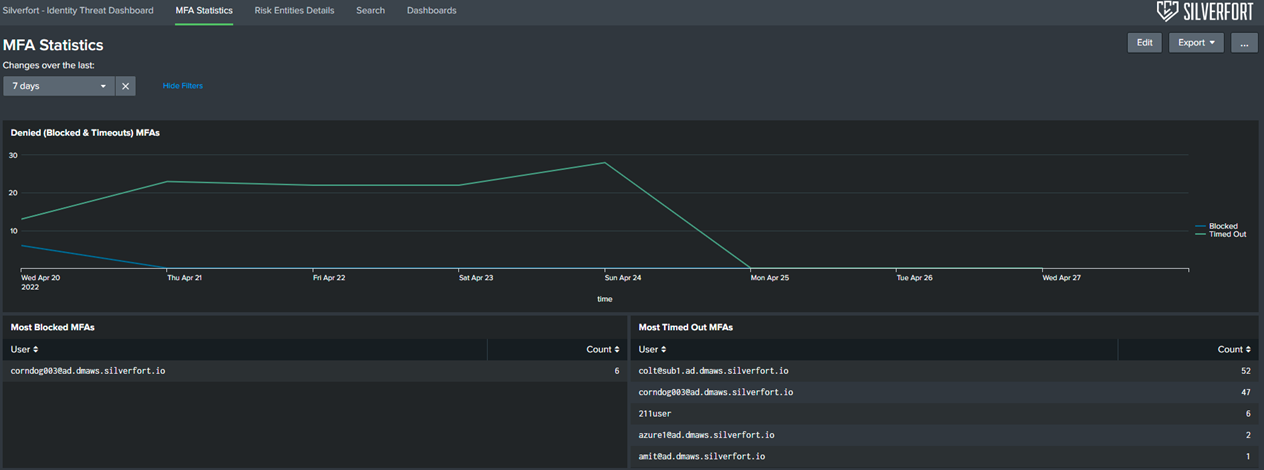Click the Most Blocked MFAs panel title
Image resolution: width=1264 pixels, height=470 pixels.
53,327
